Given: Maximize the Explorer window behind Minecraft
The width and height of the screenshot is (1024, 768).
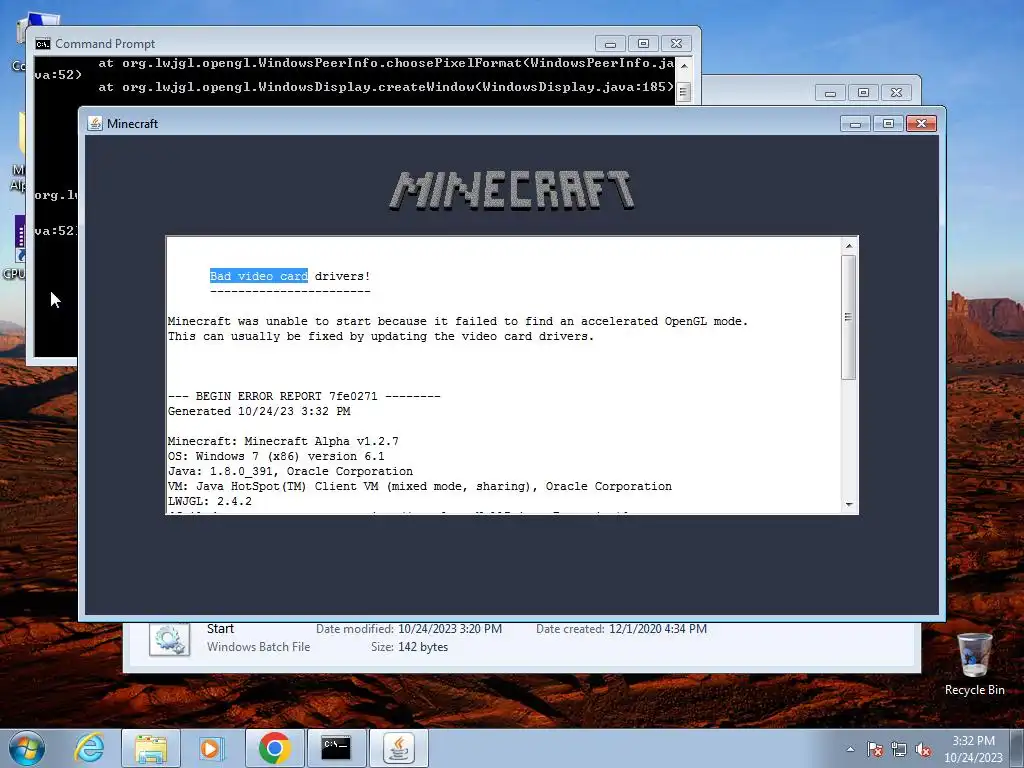Looking at the screenshot, I should pos(863,93).
